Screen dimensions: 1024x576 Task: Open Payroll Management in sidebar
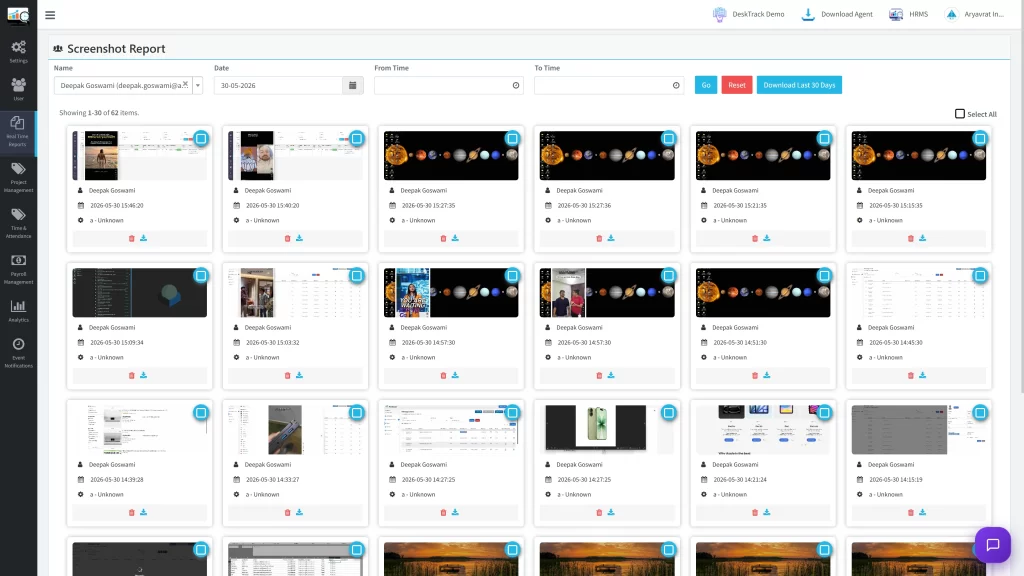(x=18, y=268)
